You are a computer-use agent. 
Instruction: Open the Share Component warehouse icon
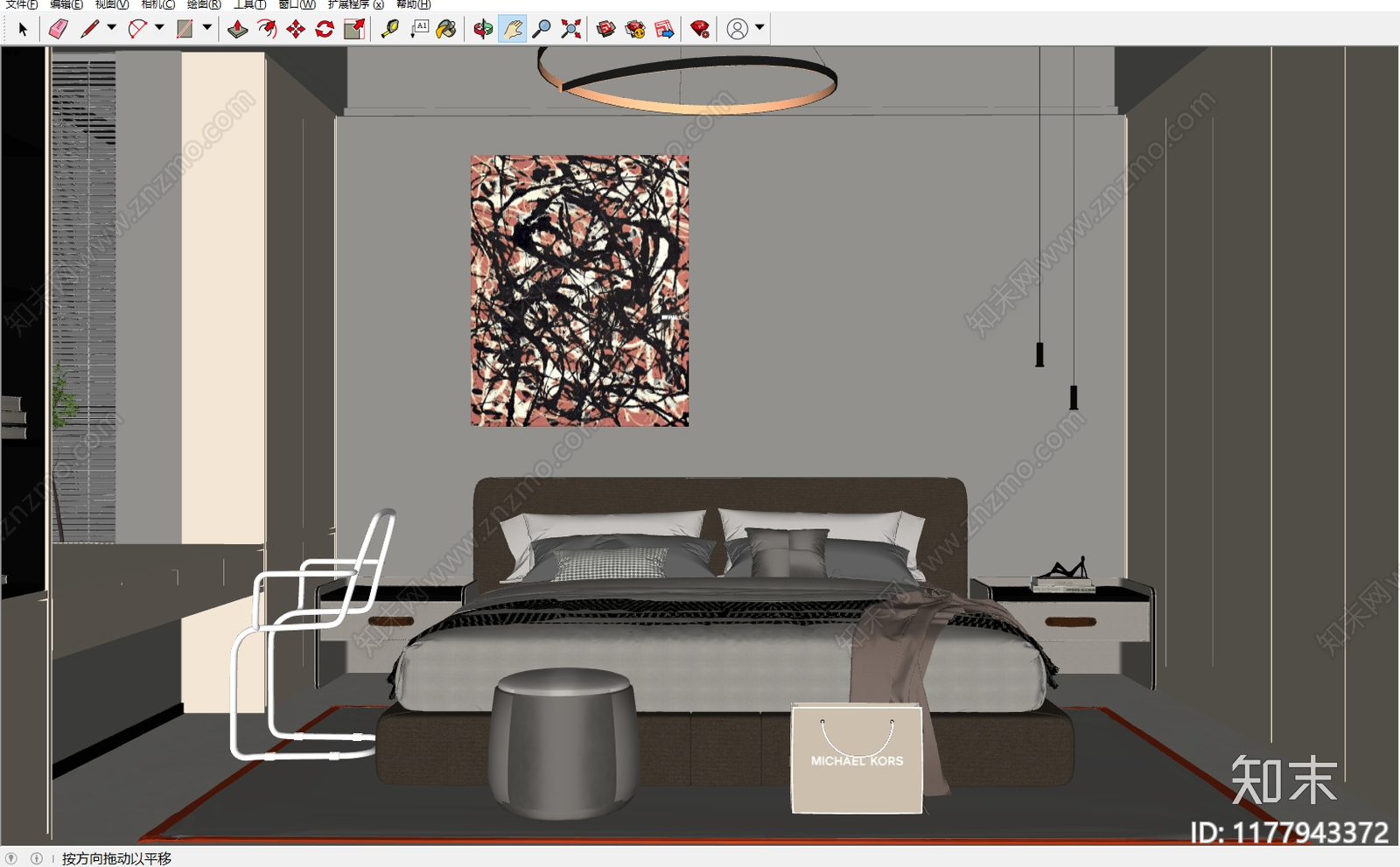click(635, 29)
